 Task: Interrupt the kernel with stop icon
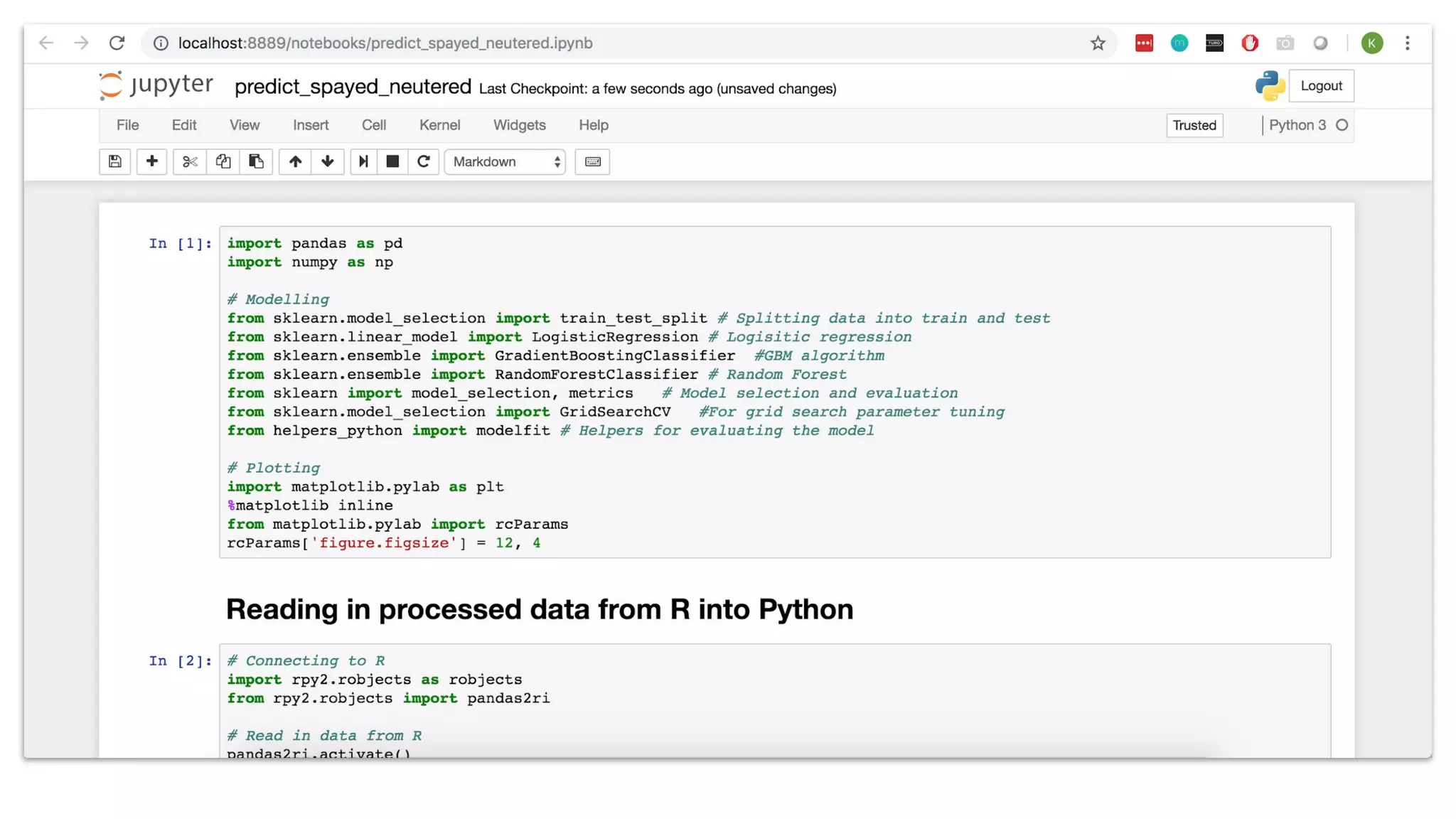[392, 161]
